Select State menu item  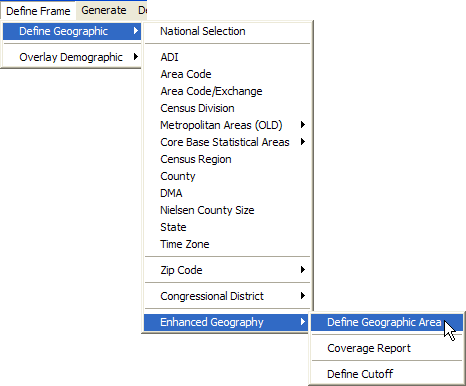227,227
